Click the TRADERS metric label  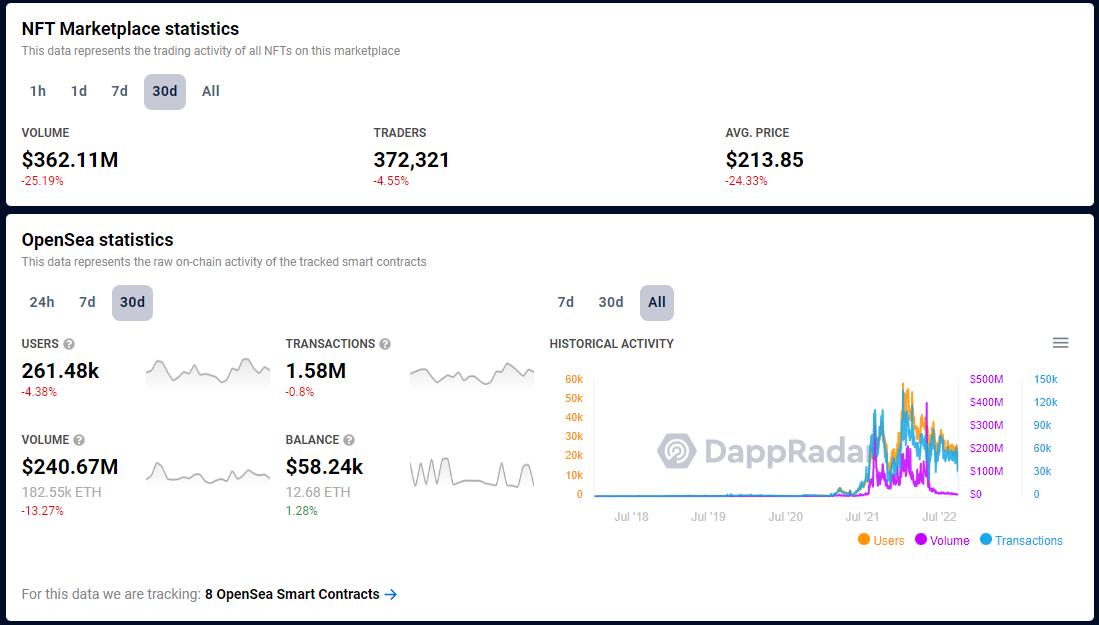coord(400,133)
